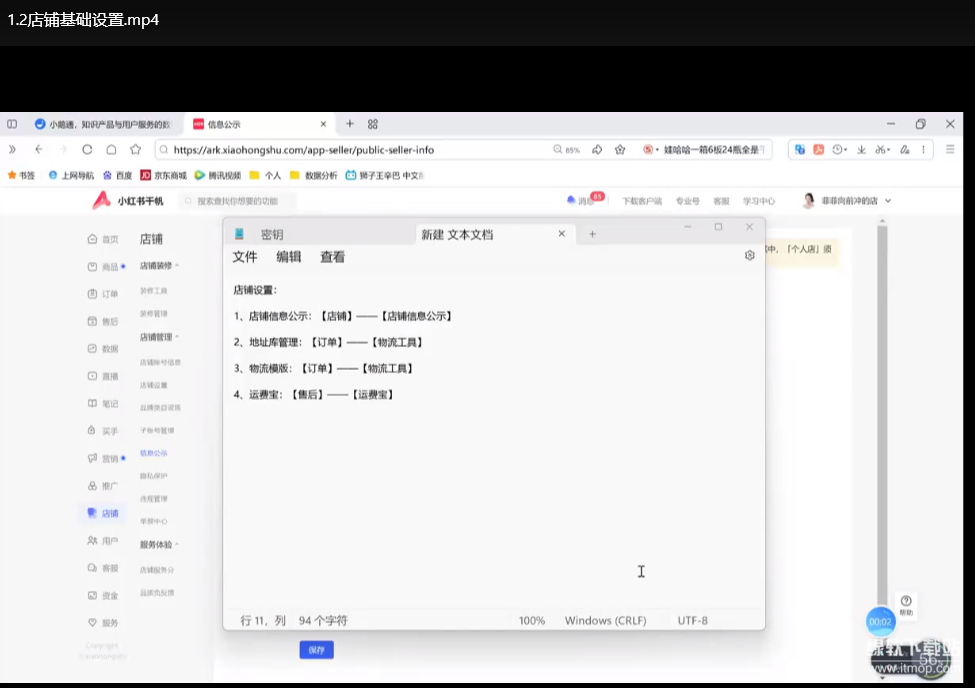This screenshot has height=688, width=975.
Task: Add a new Notepad tab
Action: pyautogui.click(x=592, y=234)
